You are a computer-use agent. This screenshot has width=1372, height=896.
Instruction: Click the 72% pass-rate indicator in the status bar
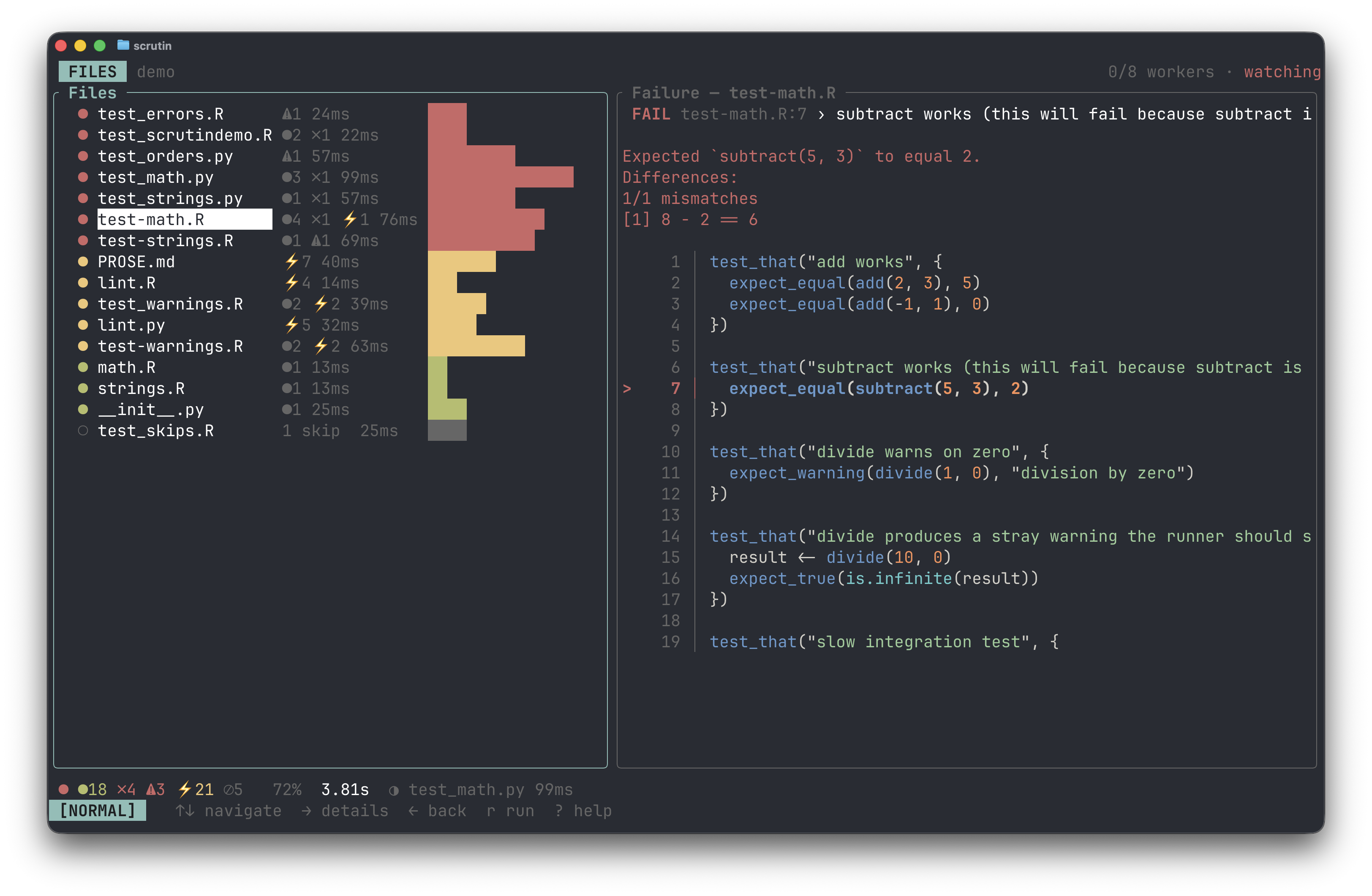287,790
